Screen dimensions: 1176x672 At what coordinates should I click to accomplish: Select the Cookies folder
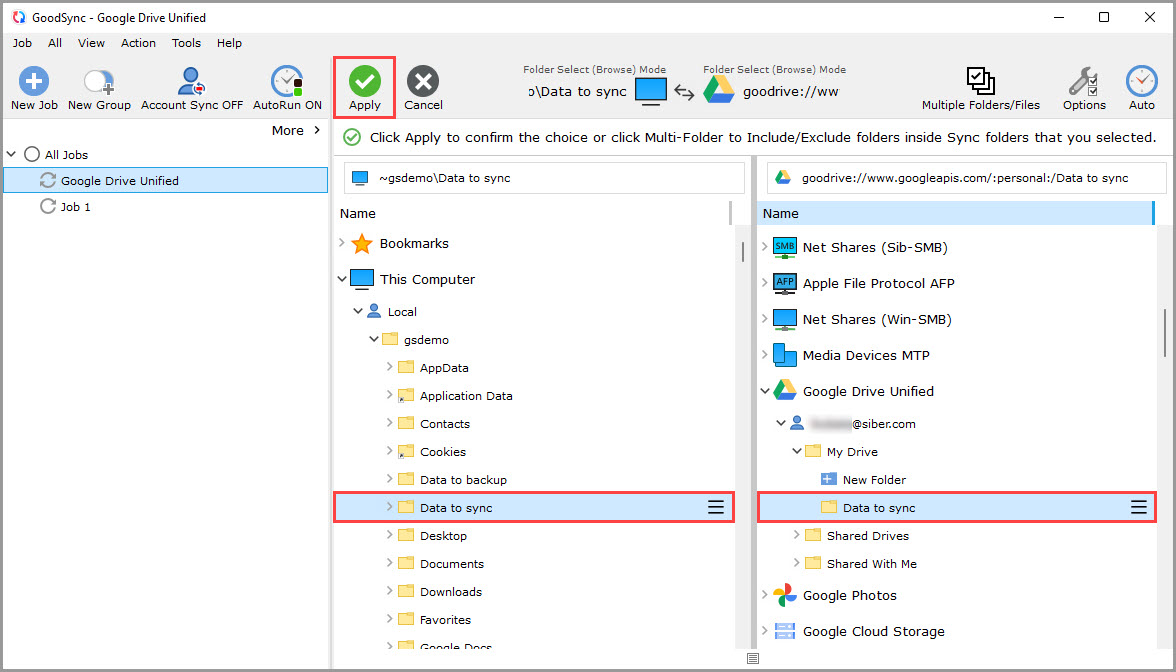coord(443,452)
